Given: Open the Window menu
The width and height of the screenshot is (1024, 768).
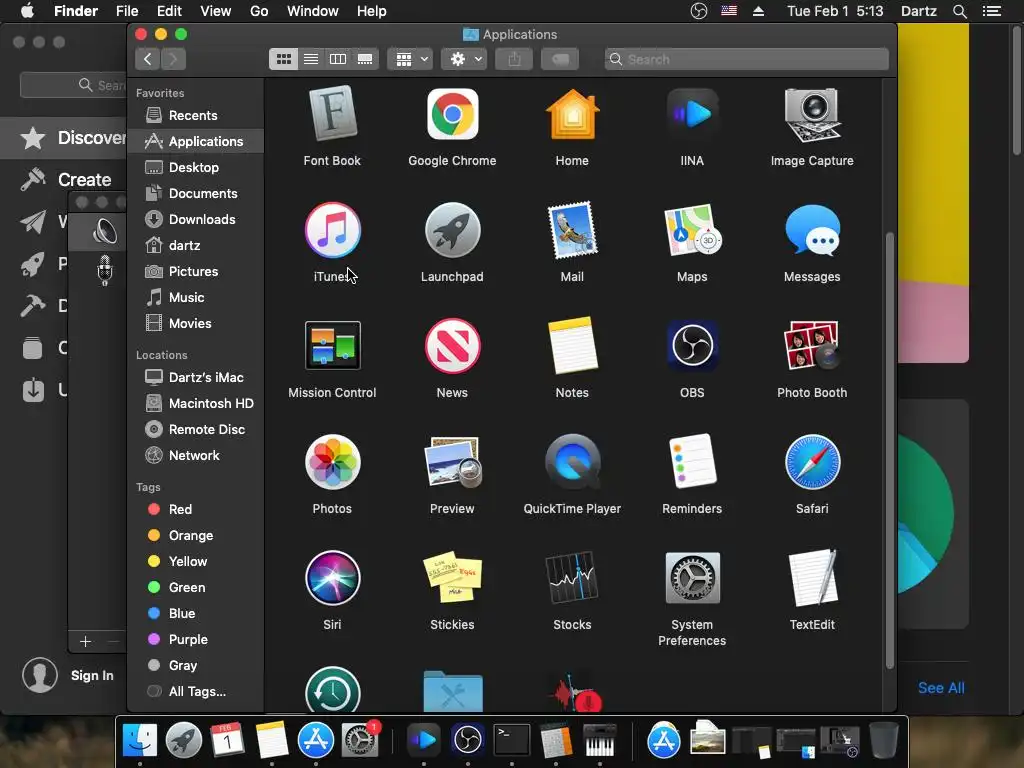Looking at the screenshot, I should pyautogui.click(x=313, y=11).
